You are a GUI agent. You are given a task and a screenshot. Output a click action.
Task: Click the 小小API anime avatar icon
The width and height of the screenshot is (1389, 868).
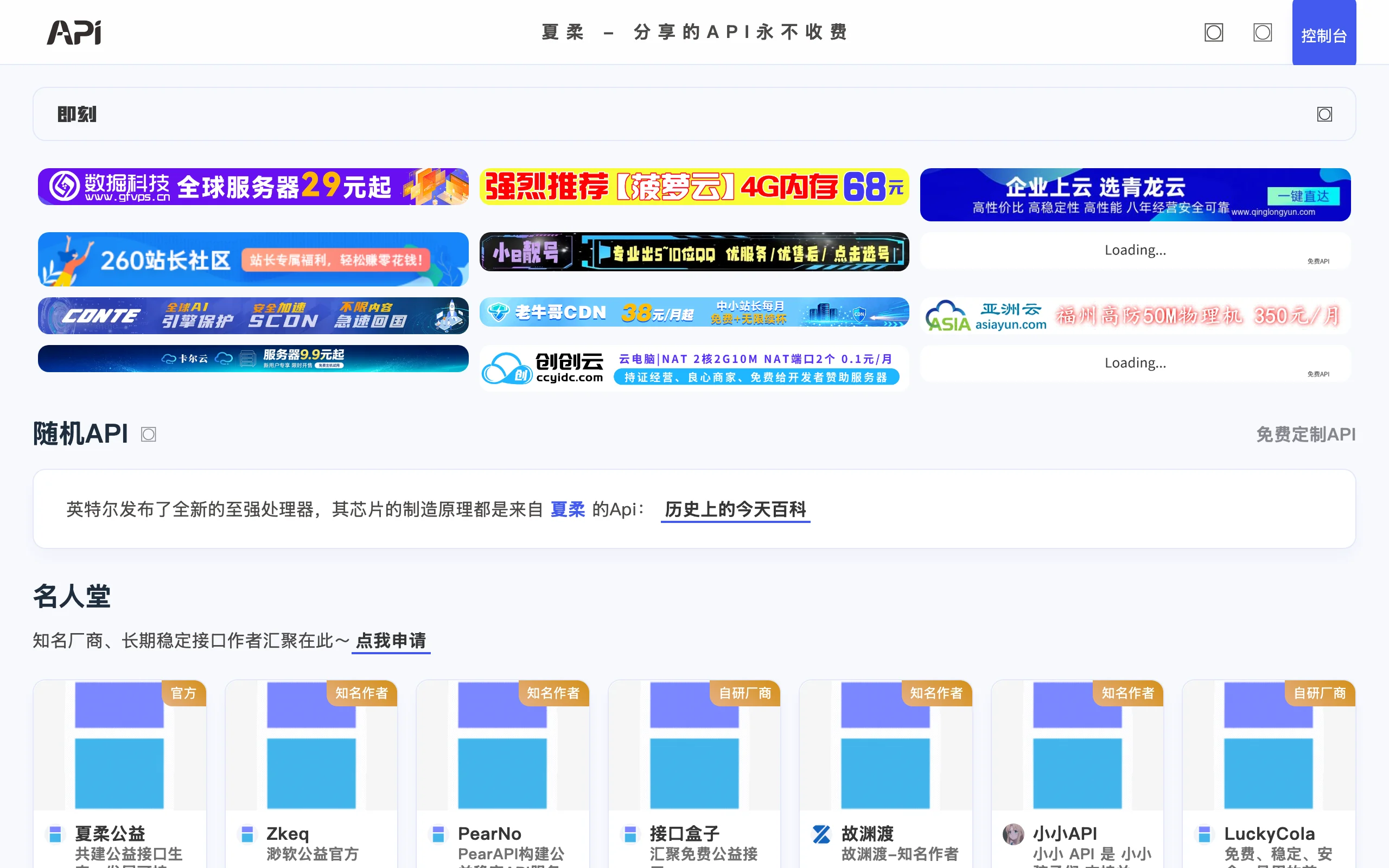tap(1013, 834)
